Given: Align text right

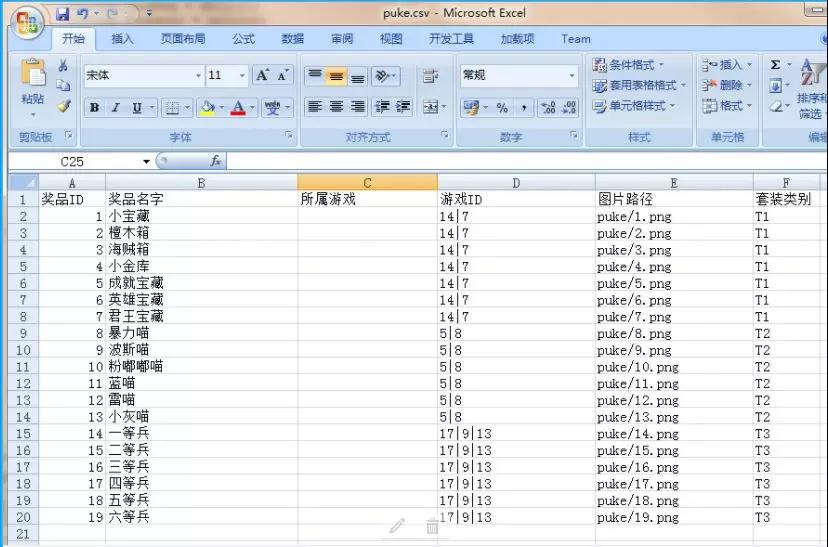Looking at the screenshot, I should (357, 107).
